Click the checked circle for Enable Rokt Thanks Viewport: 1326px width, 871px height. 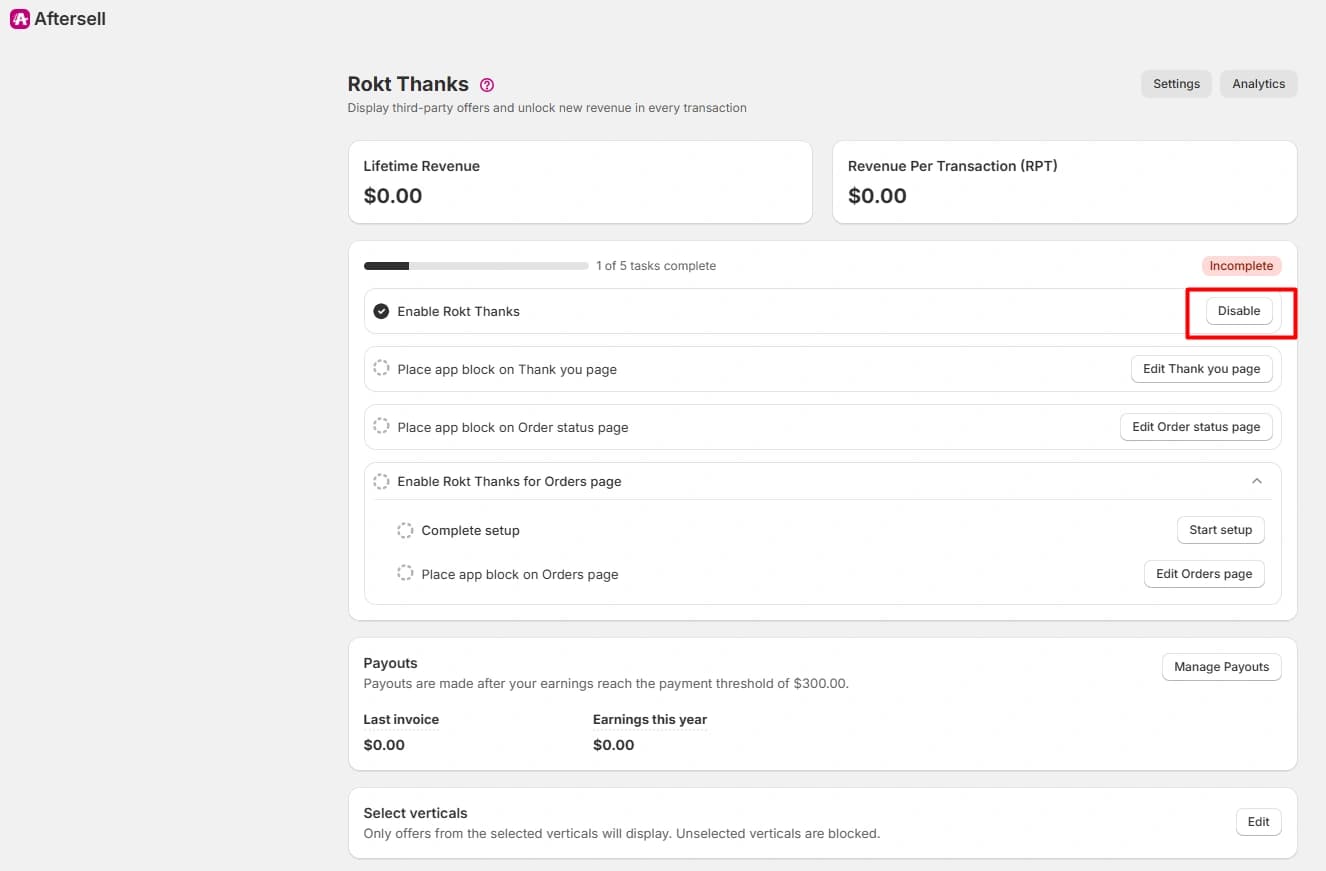coord(381,311)
